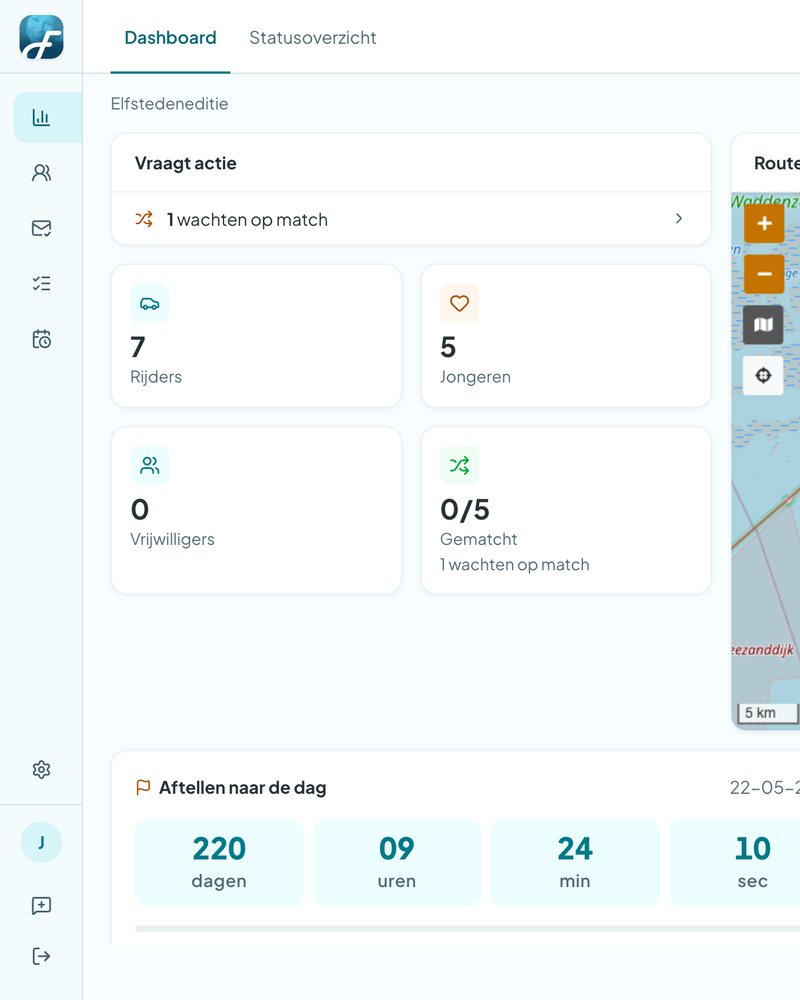
Task: Click the logout icon in sidebar
Action: point(41,956)
